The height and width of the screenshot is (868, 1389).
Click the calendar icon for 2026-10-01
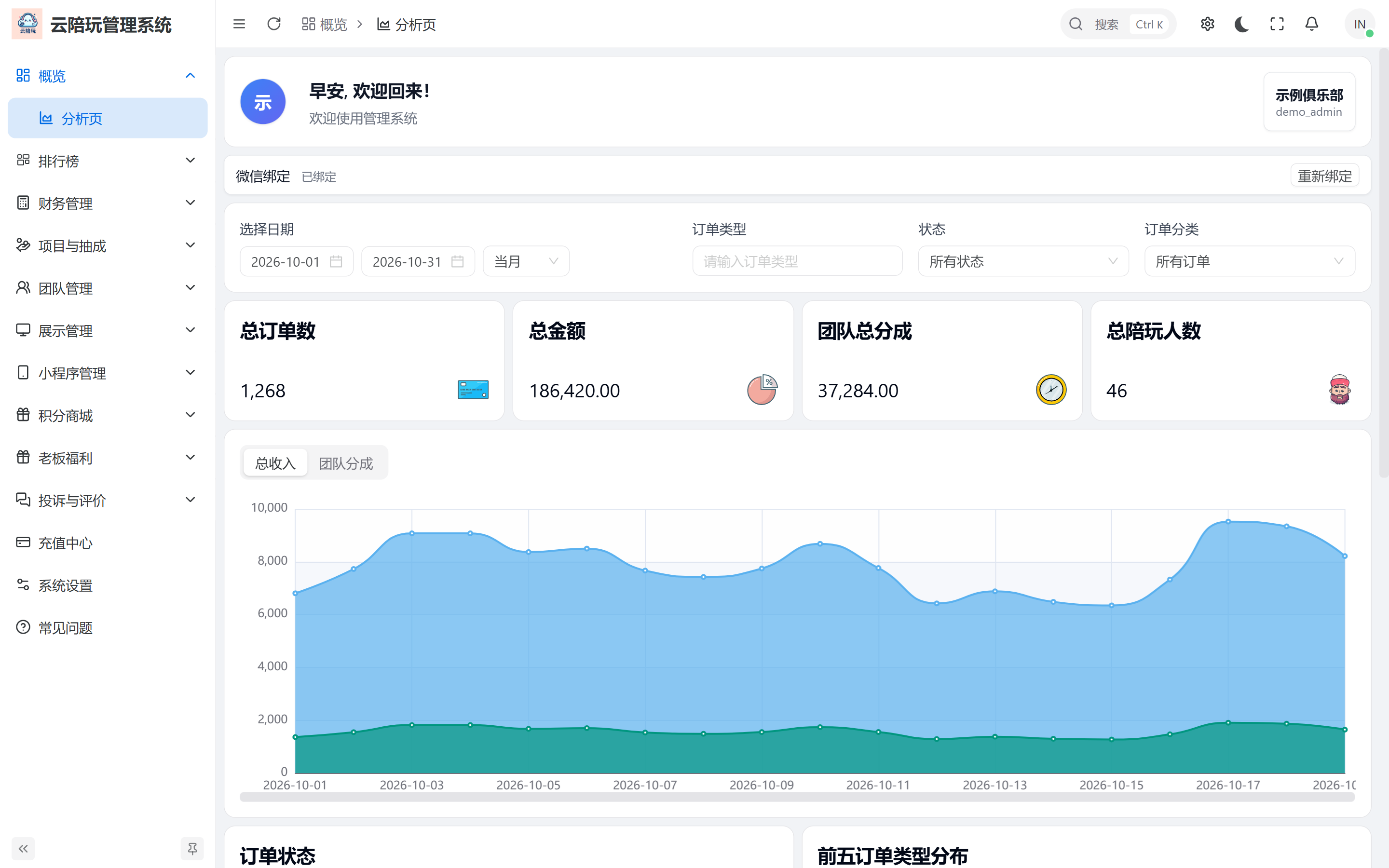[336, 262]
